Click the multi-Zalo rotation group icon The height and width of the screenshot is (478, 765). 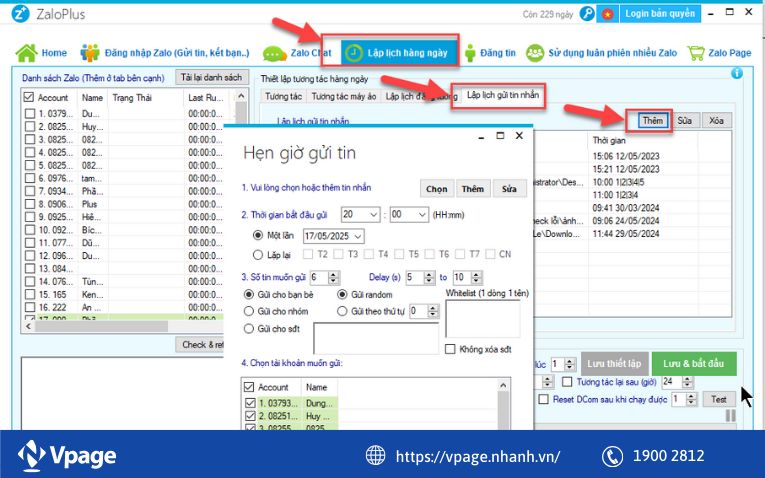(x=535, y=53)
